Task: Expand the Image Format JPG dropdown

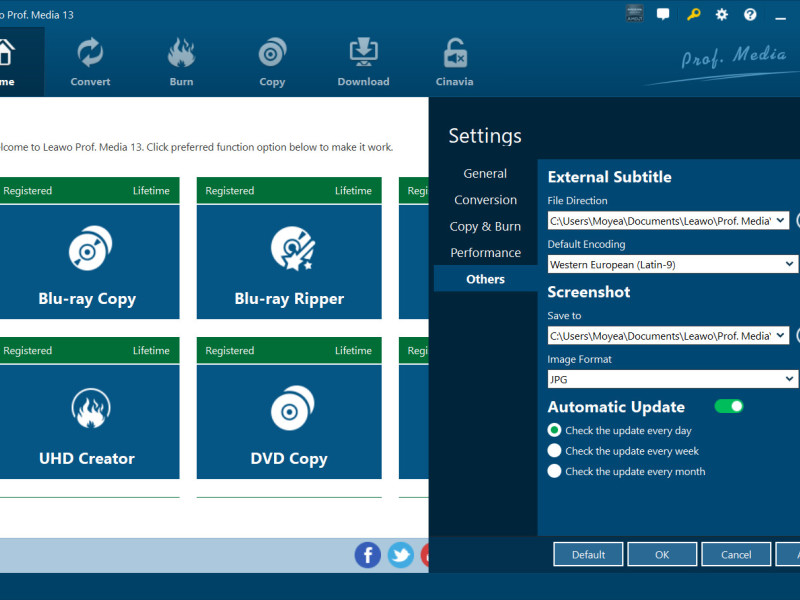Action: [789, 379]
